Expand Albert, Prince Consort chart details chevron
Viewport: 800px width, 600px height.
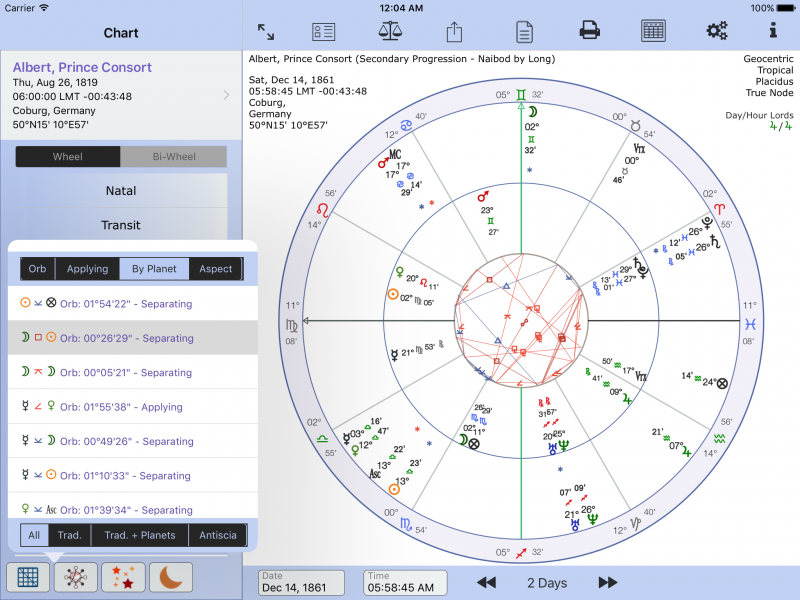click(x=225, y=97)
